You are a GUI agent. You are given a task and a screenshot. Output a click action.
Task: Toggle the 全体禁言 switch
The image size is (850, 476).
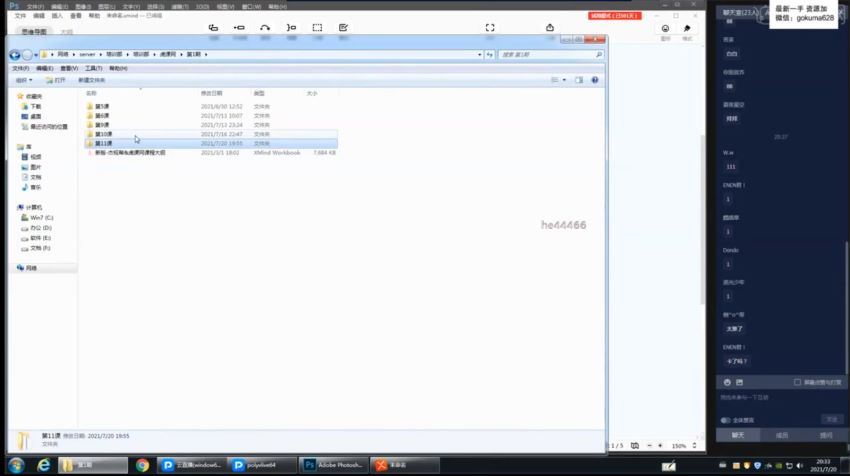(725, 420)
